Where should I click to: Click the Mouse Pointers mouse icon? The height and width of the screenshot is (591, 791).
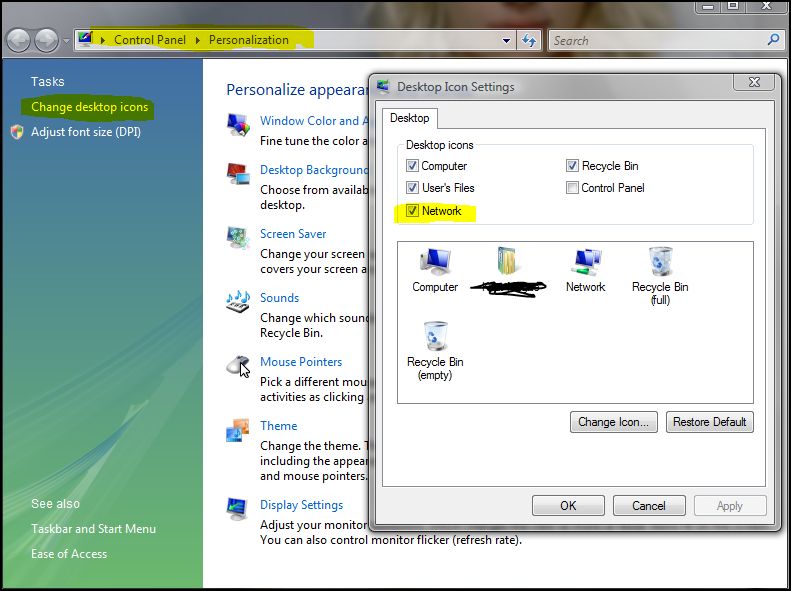(238, 366)
